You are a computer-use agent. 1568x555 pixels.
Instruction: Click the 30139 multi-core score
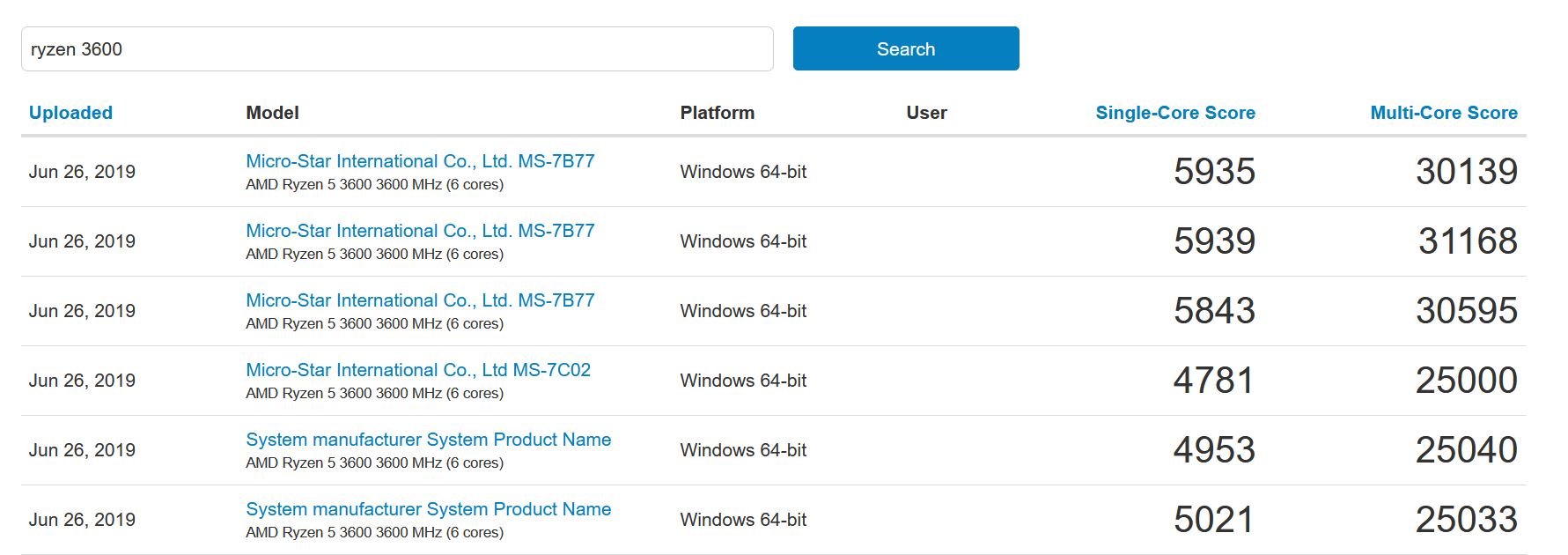click(1466, 172)
